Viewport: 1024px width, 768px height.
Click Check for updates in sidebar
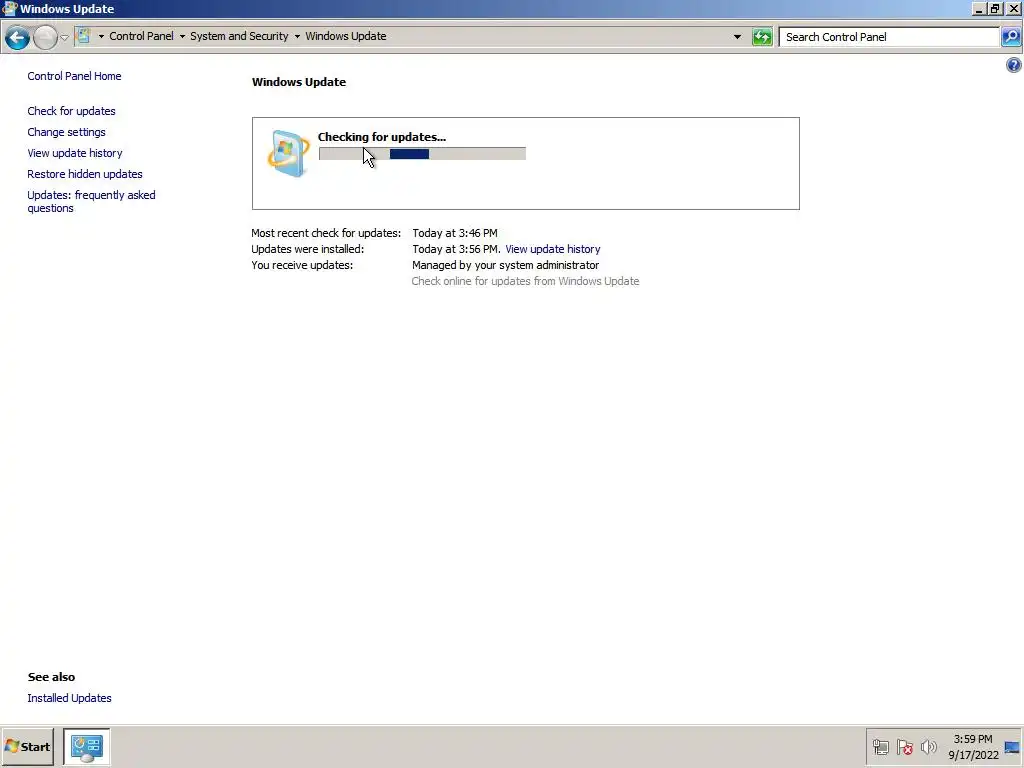(x=71, y=111)
